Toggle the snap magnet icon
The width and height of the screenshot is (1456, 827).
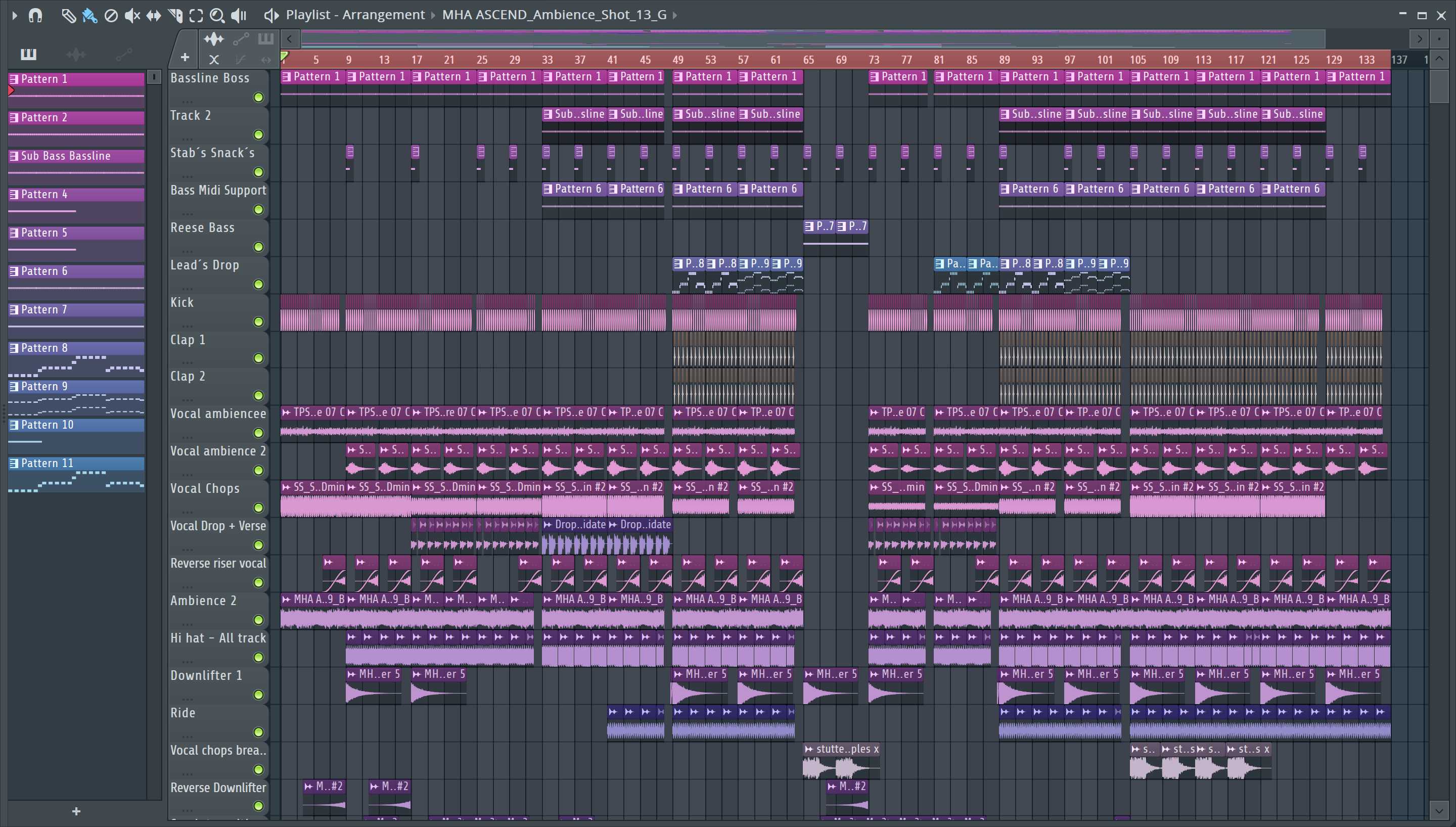[x=35, y=15]
